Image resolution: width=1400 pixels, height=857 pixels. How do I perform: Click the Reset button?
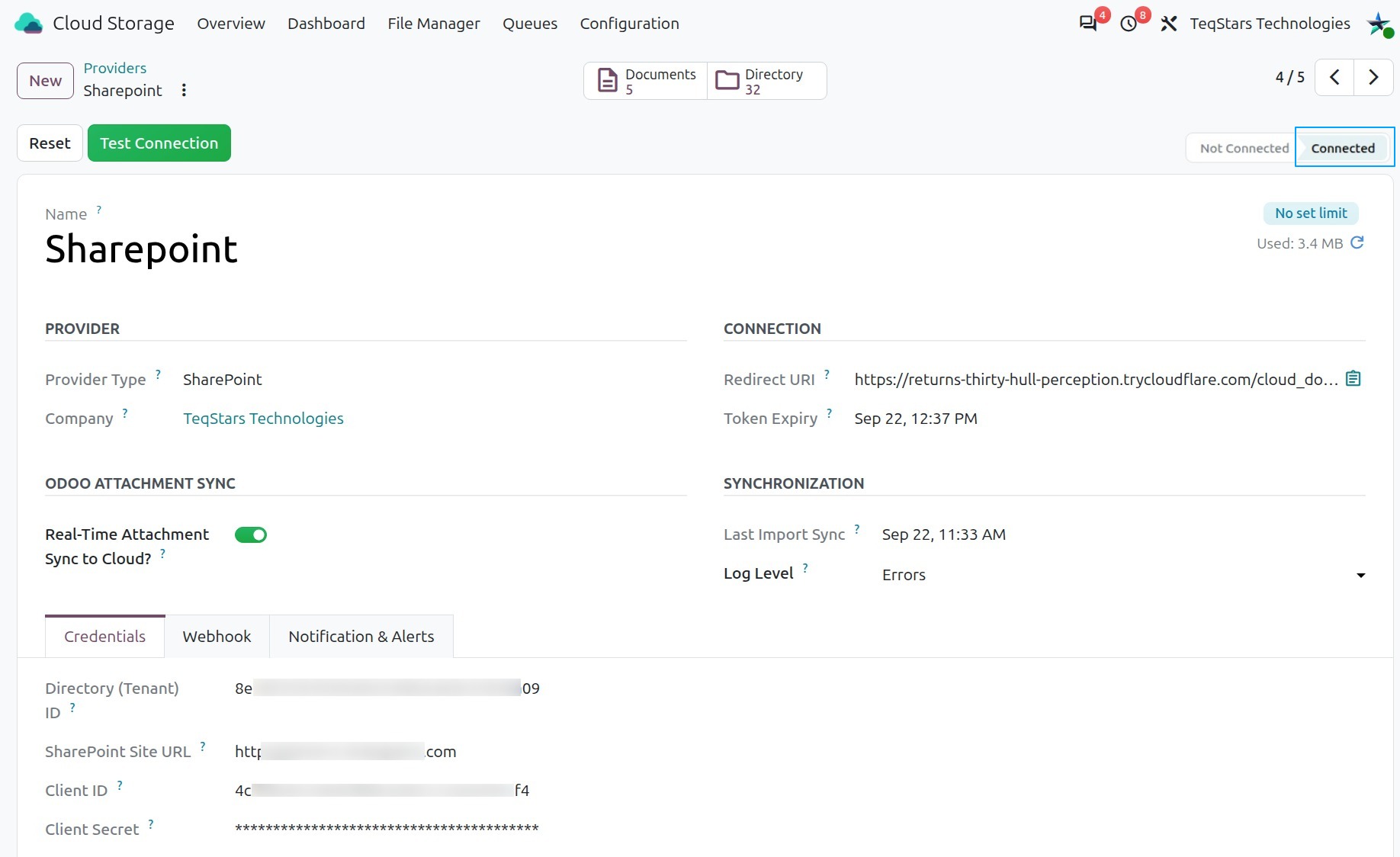point(50,143)
